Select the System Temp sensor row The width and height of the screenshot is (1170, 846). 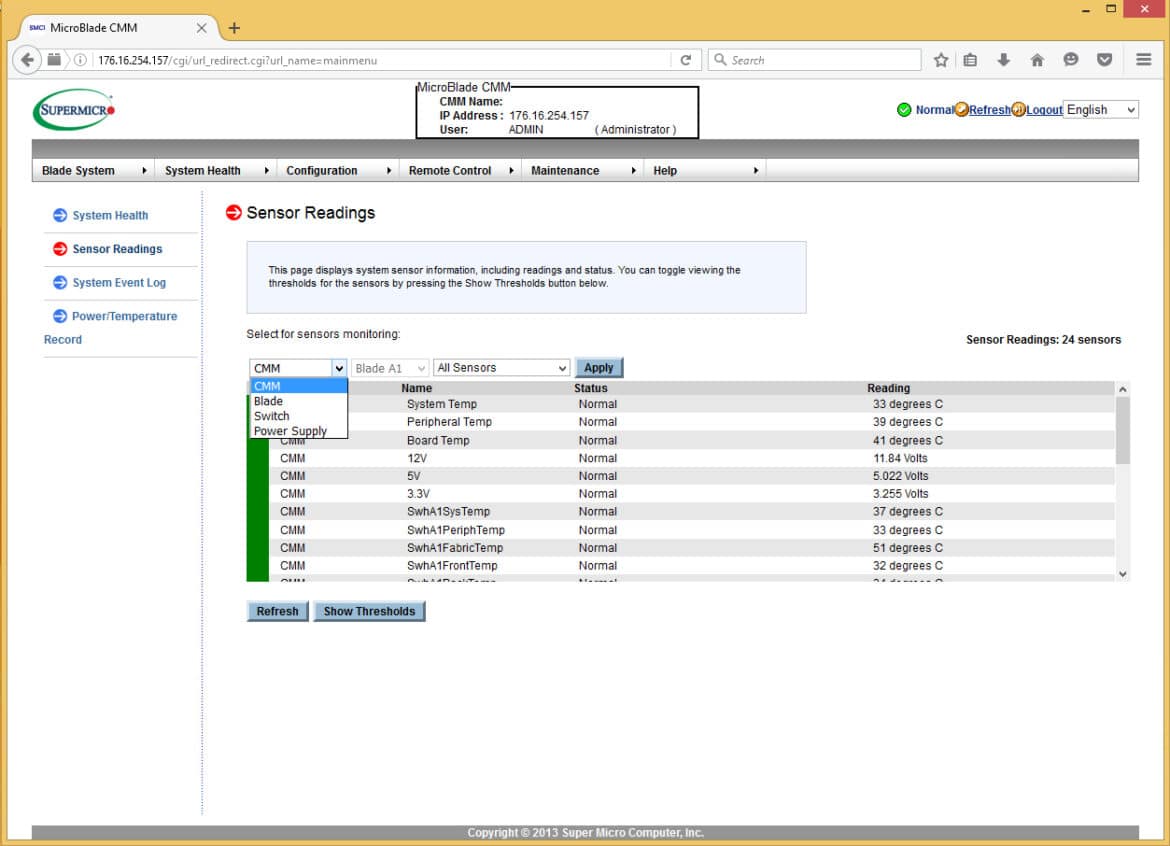[692, 404]
